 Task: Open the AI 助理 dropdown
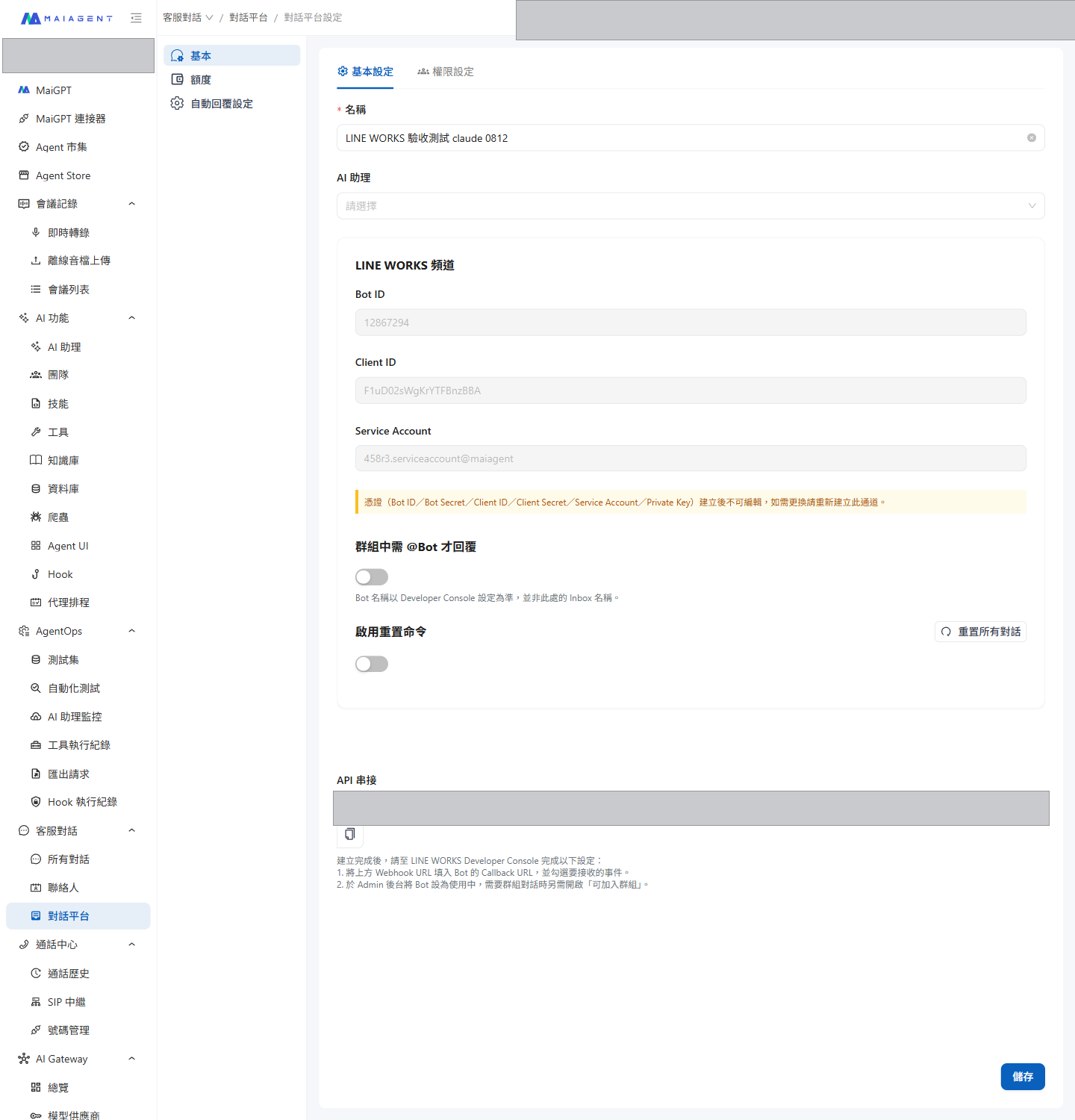[691, 206]
